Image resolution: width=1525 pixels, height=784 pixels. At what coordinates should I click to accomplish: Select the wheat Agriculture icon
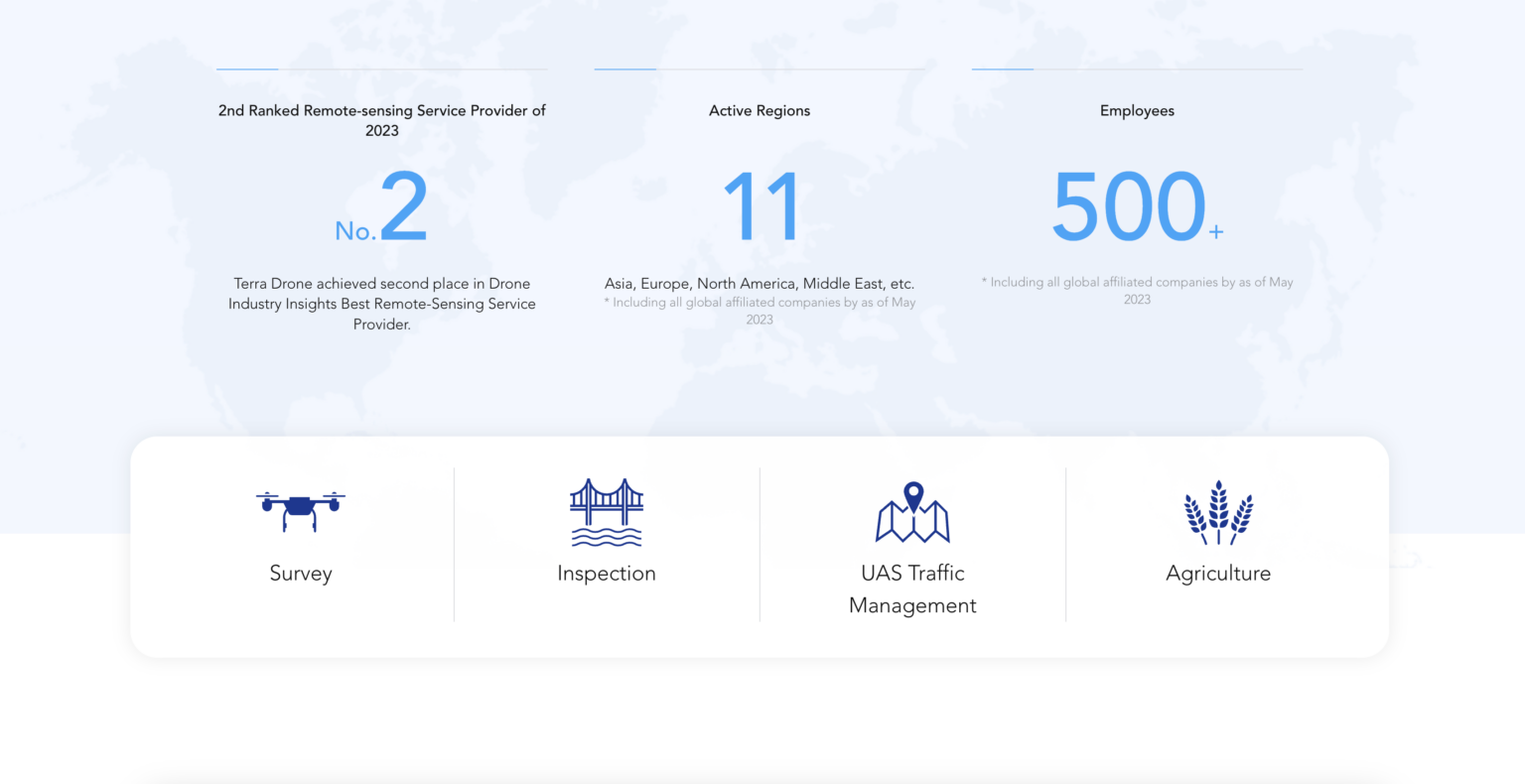click(1218, 511)
